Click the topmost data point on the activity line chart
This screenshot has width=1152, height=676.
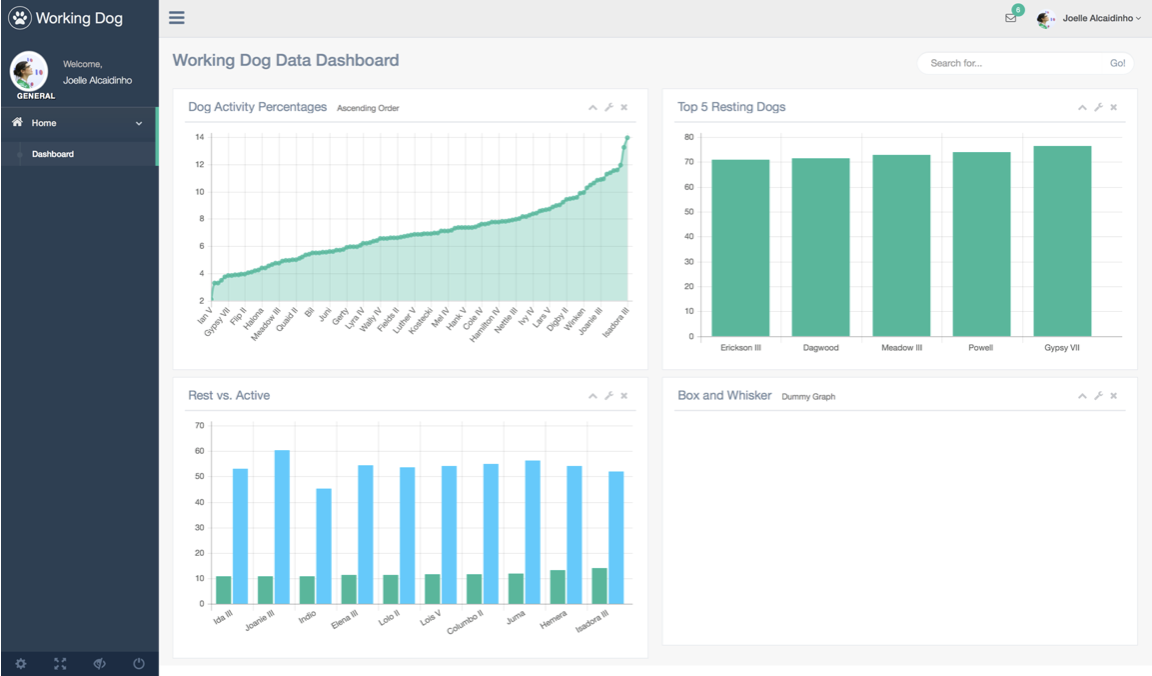tap(627, 138)
